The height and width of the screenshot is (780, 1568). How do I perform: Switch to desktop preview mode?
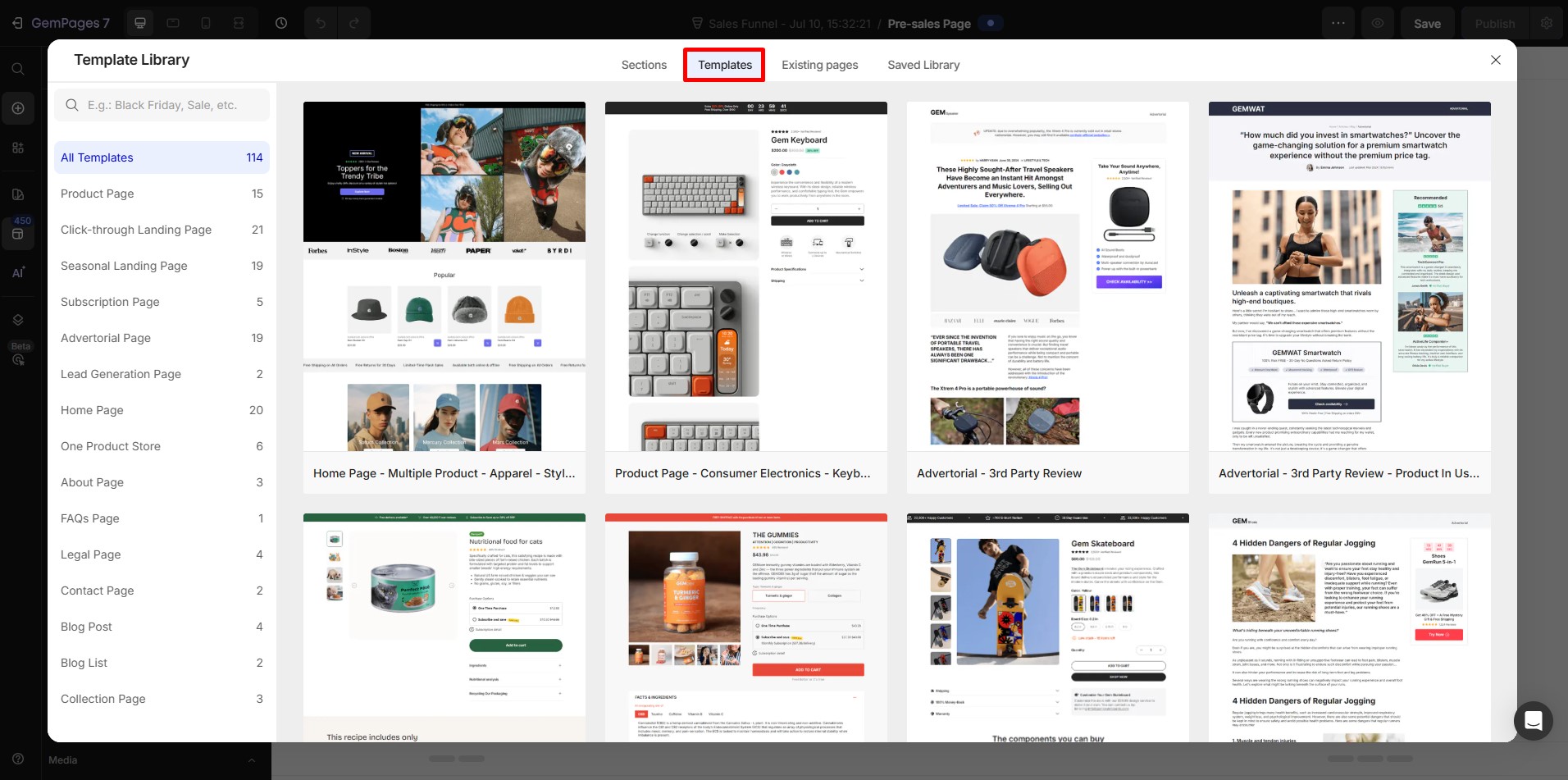pos(139,23)
